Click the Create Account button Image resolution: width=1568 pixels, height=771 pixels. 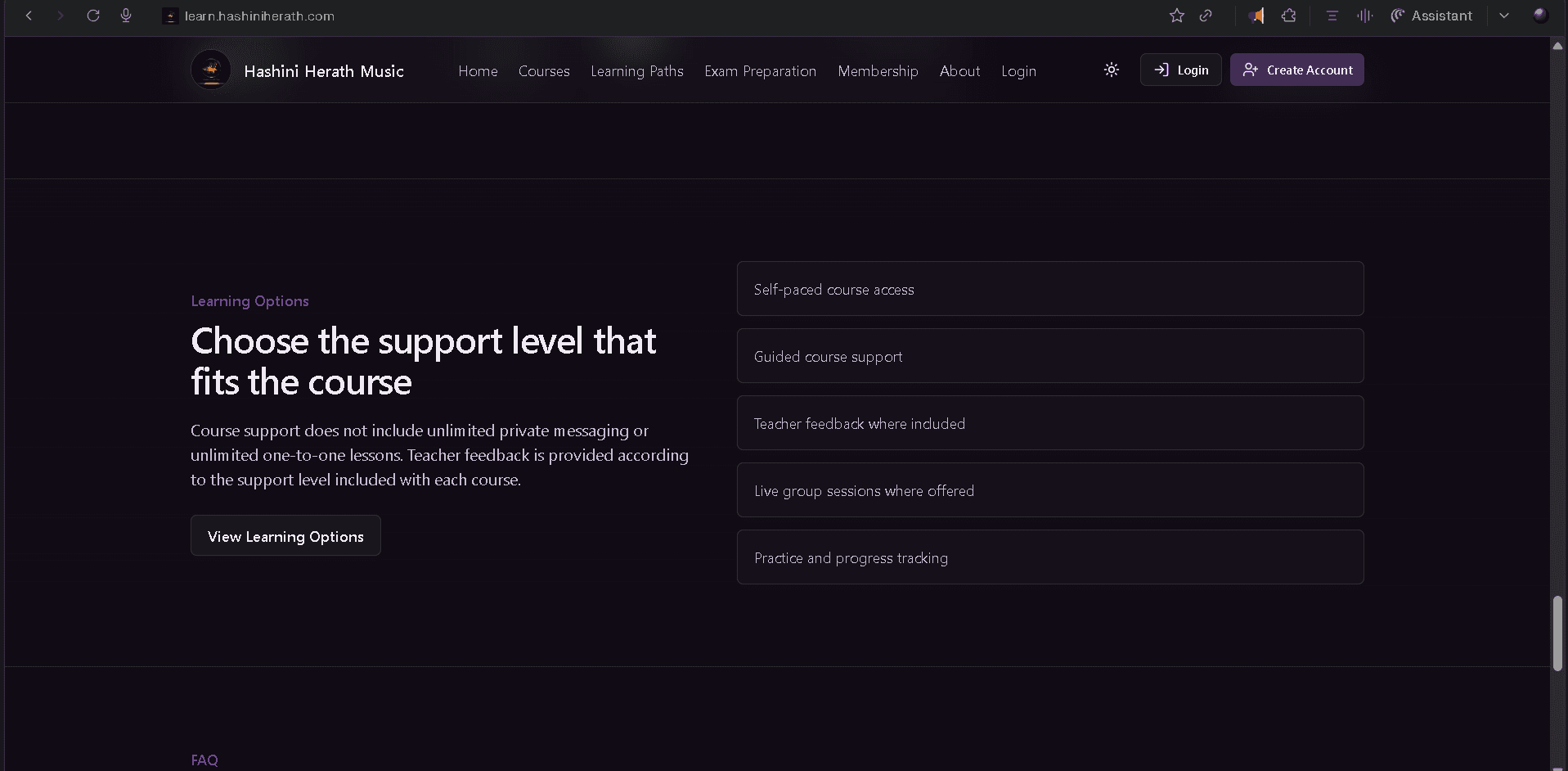[1296, 70]
